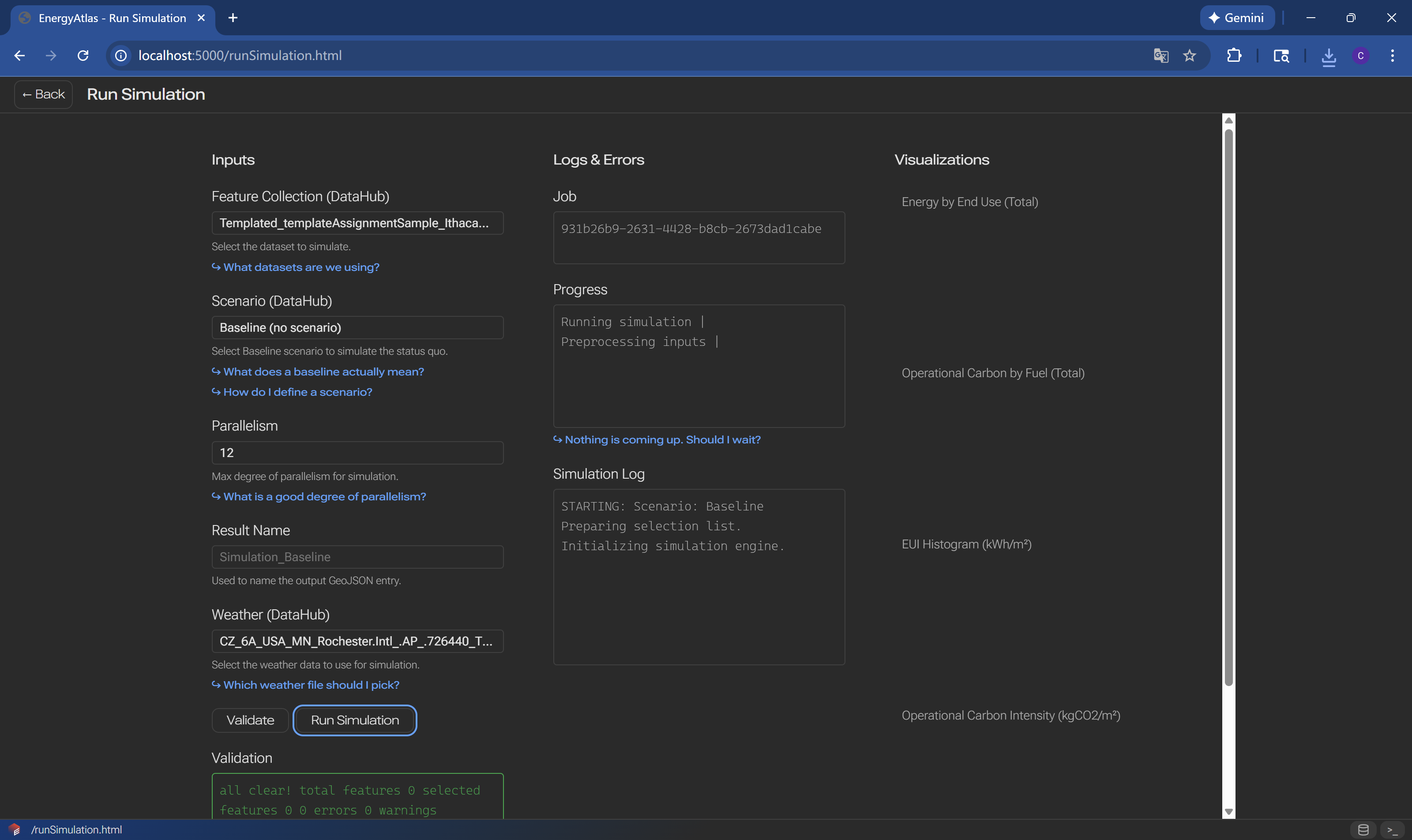Open Chrome three-dot menu

click(1392, 56)
